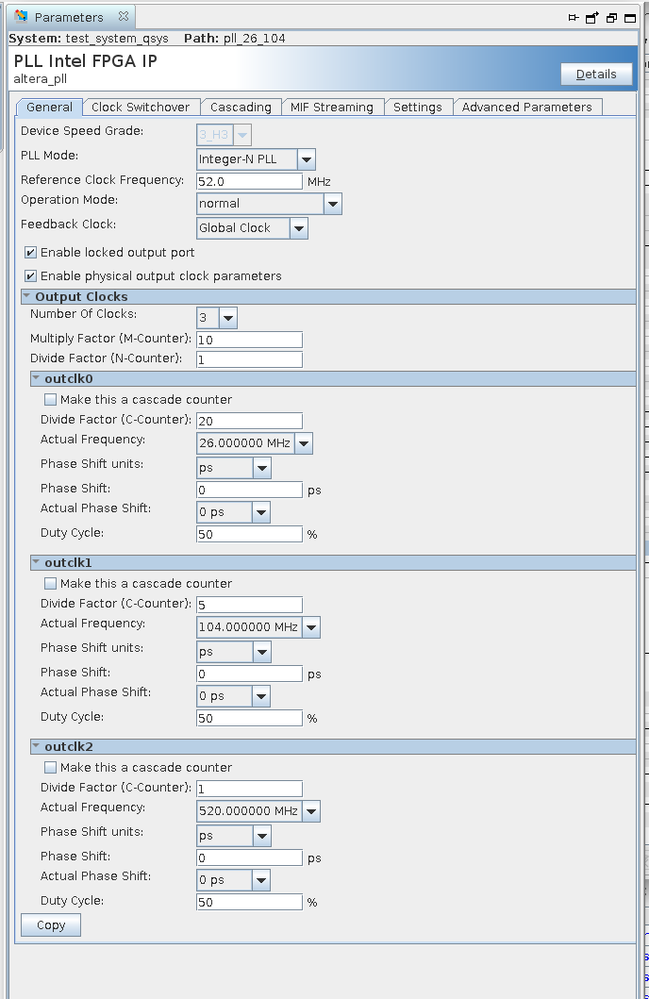Open the Feedback Clock dropdown
The height and width of the screenshot is (999, 649).
click(x=298, y=228)
